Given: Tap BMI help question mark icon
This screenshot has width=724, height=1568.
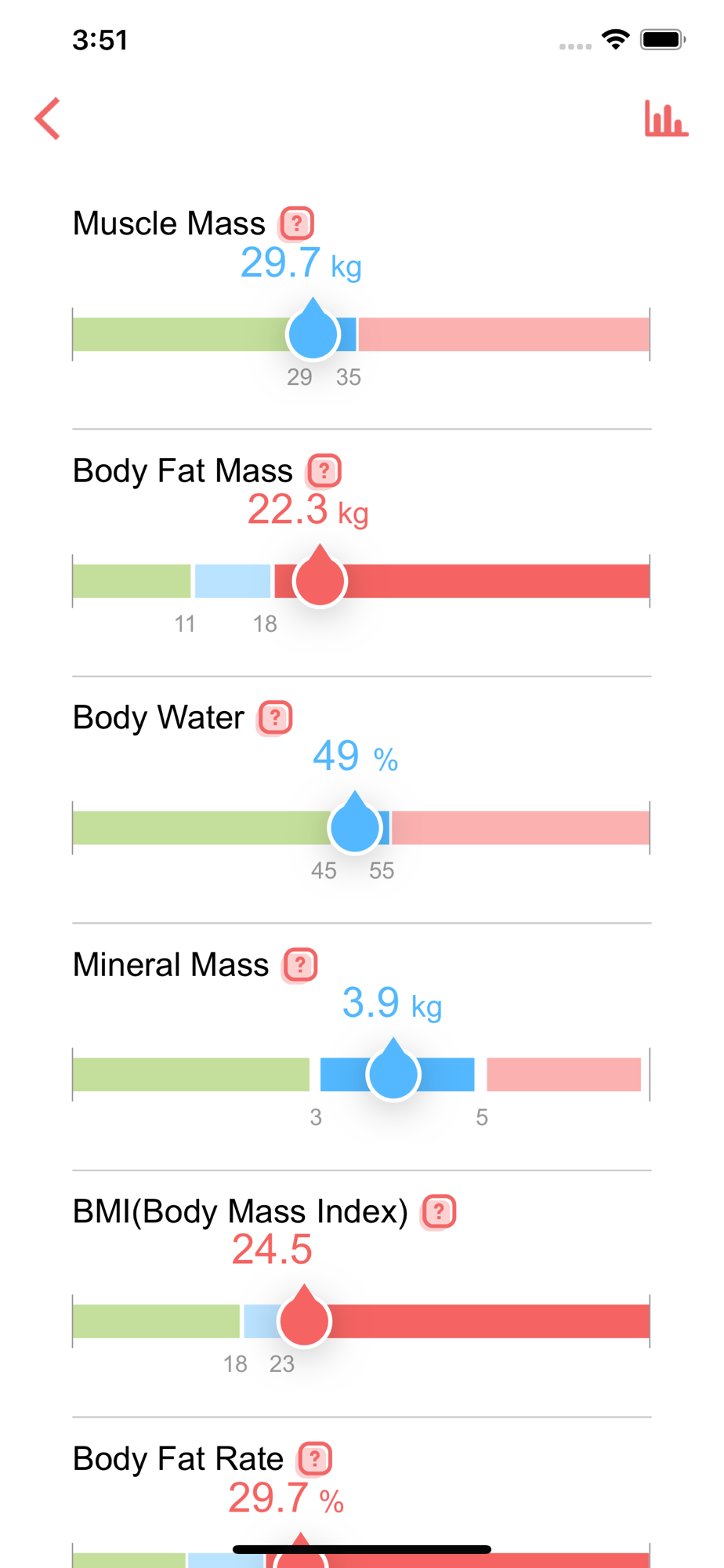Looking at the screenshot, I should (x=440, y=1212).
